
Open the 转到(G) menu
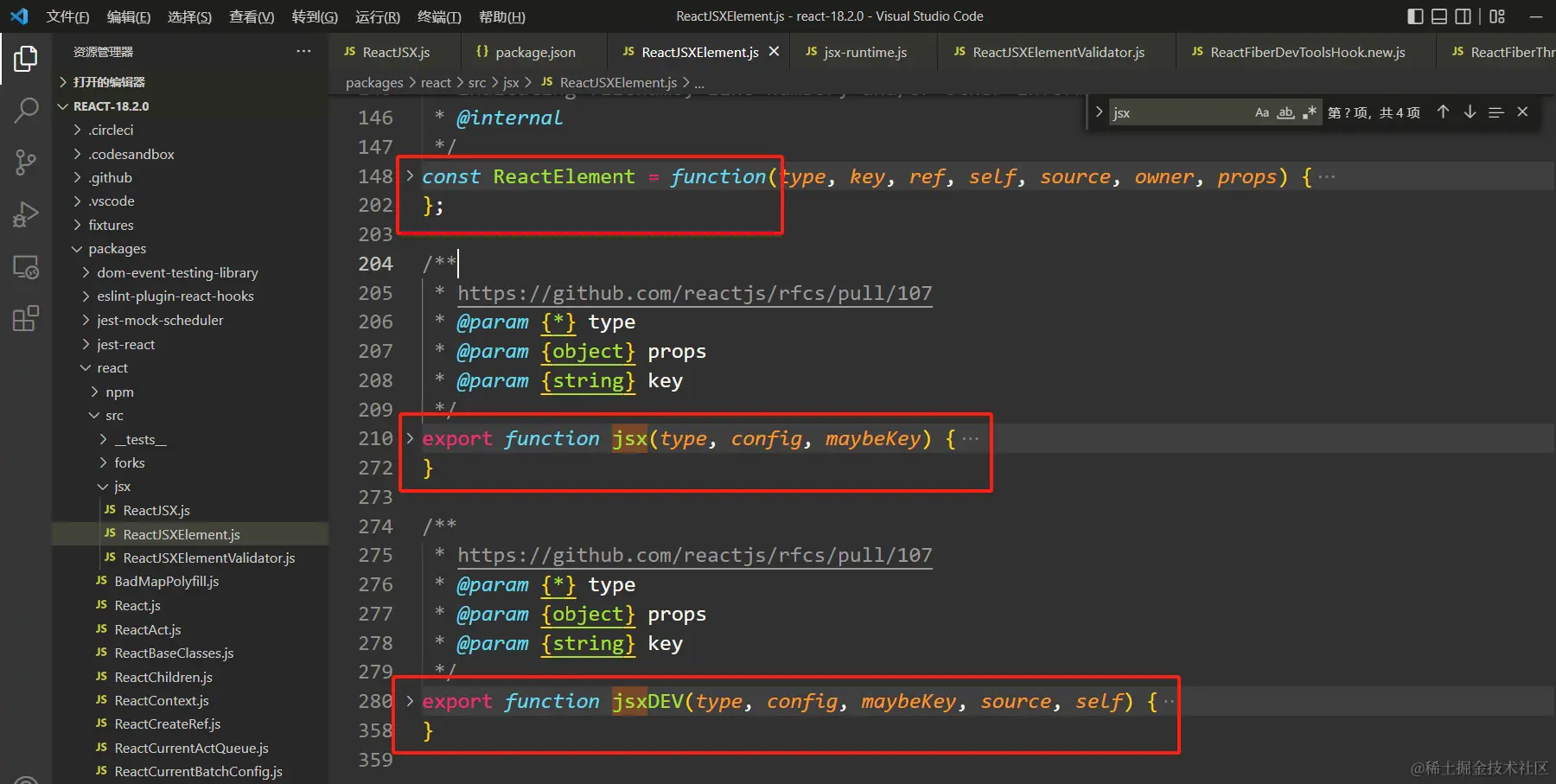(x=315, y=16)
